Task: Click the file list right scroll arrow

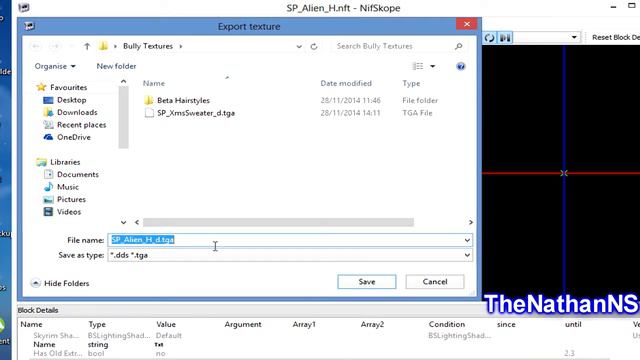Action: click(x=471, y=222)
